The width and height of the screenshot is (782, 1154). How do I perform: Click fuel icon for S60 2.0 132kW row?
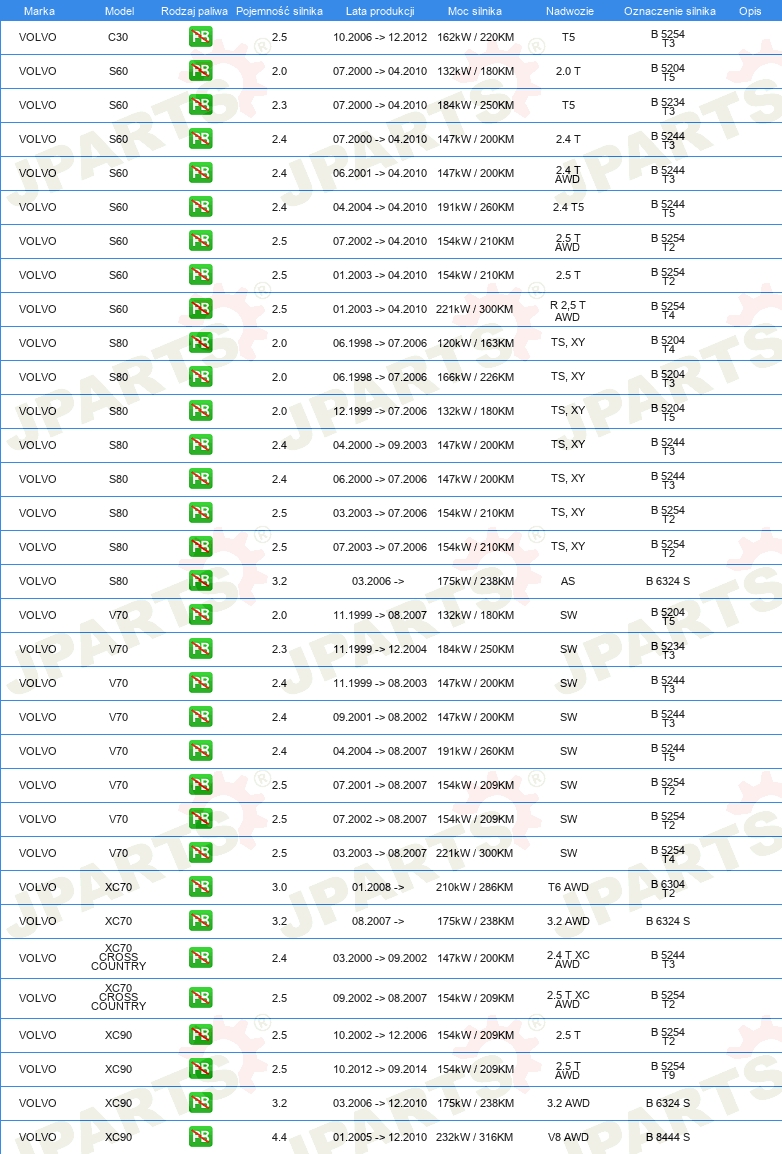(x=200, y=71)
